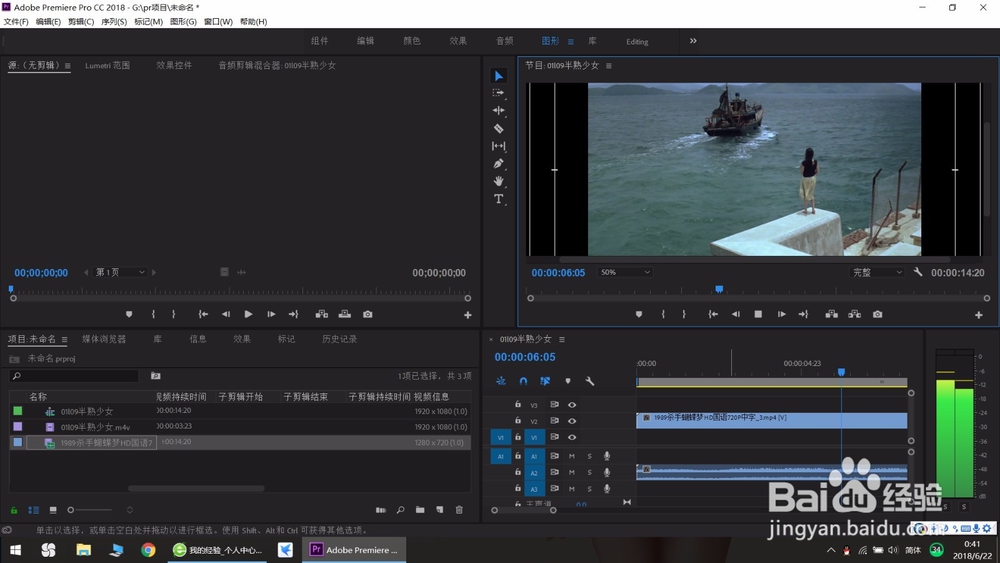Mute audio track A1
The width and height of the screenshot is (1000, 563).
point(571,457)
